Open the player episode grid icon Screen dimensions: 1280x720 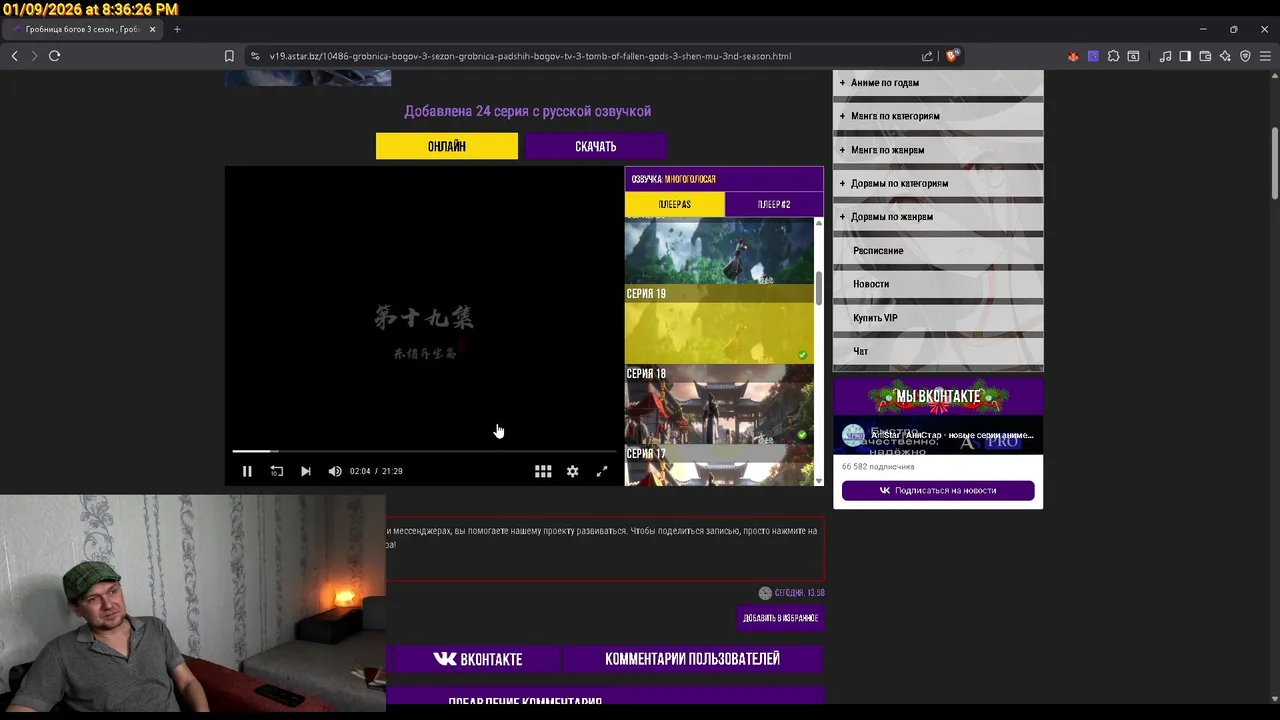click(x=543, y=471)
